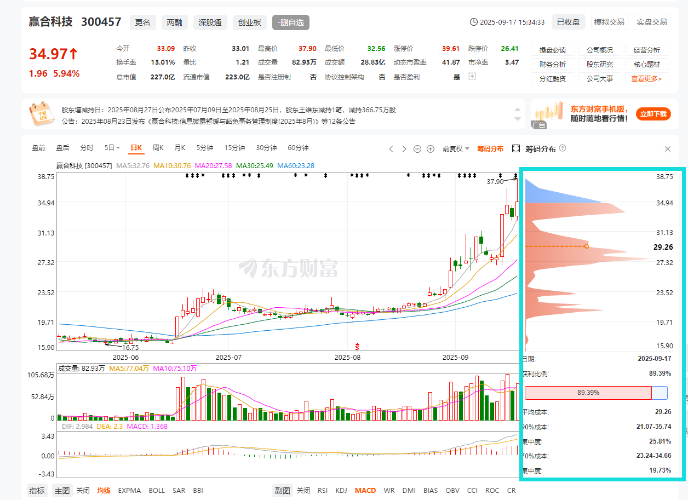688x500 pixels.
Task: Turn off sub chart via 关闭 after 副图
Action: tap(303, 490)
